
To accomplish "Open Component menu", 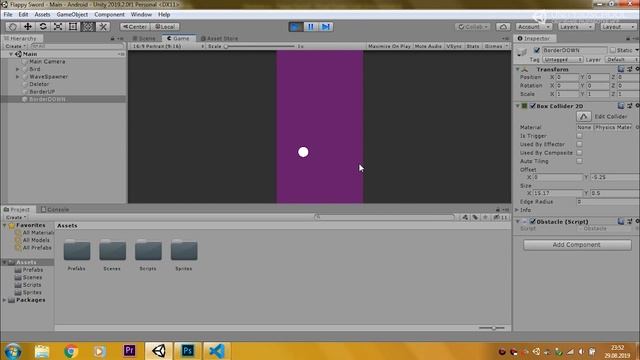I will [x=109, y=14].
